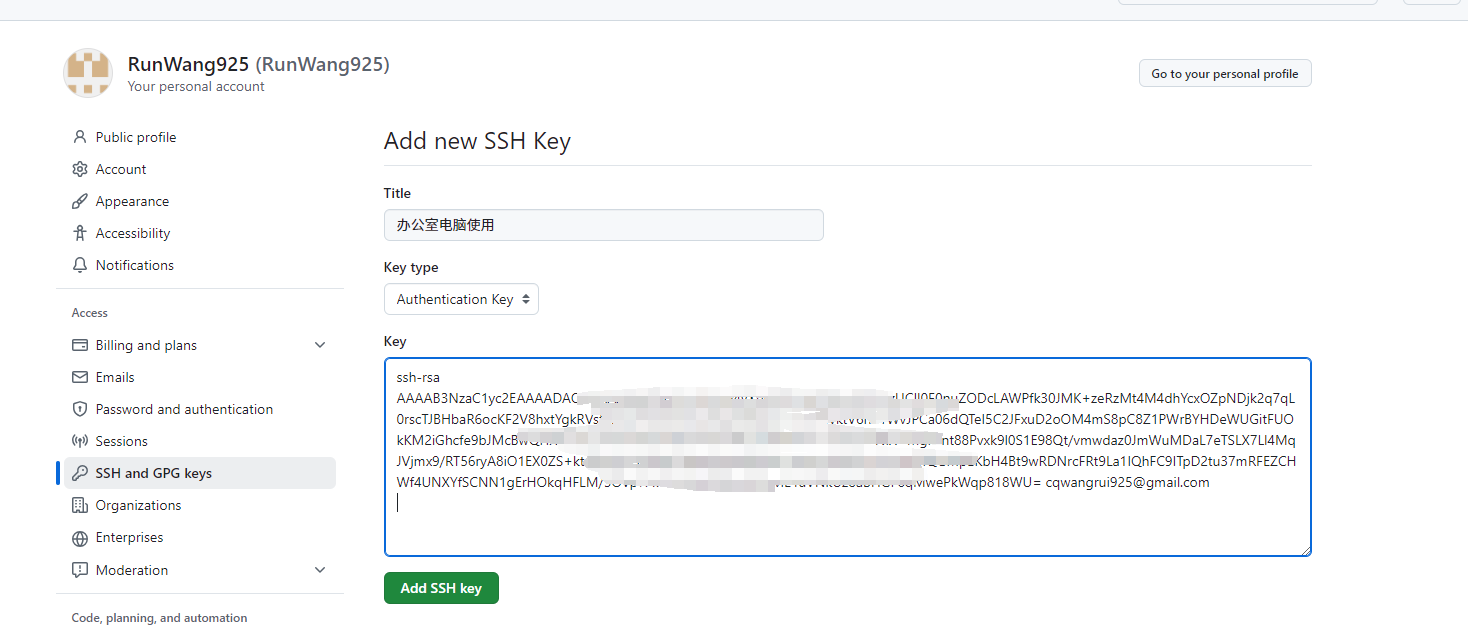Click the Public profile person icon

click(x=80, y=137)
